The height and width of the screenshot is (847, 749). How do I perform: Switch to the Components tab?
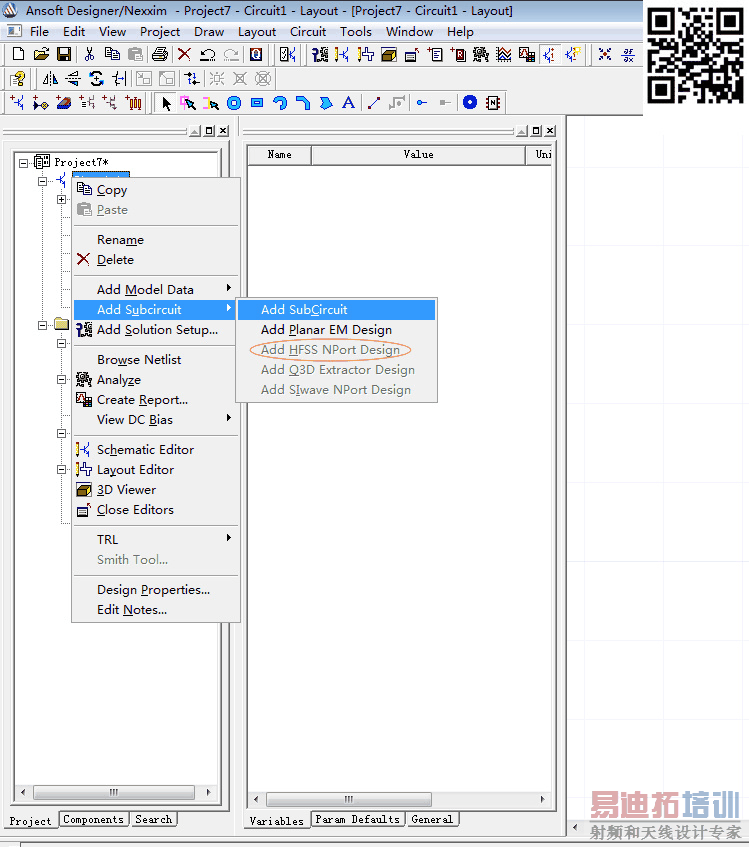click(x=93, y=819)
